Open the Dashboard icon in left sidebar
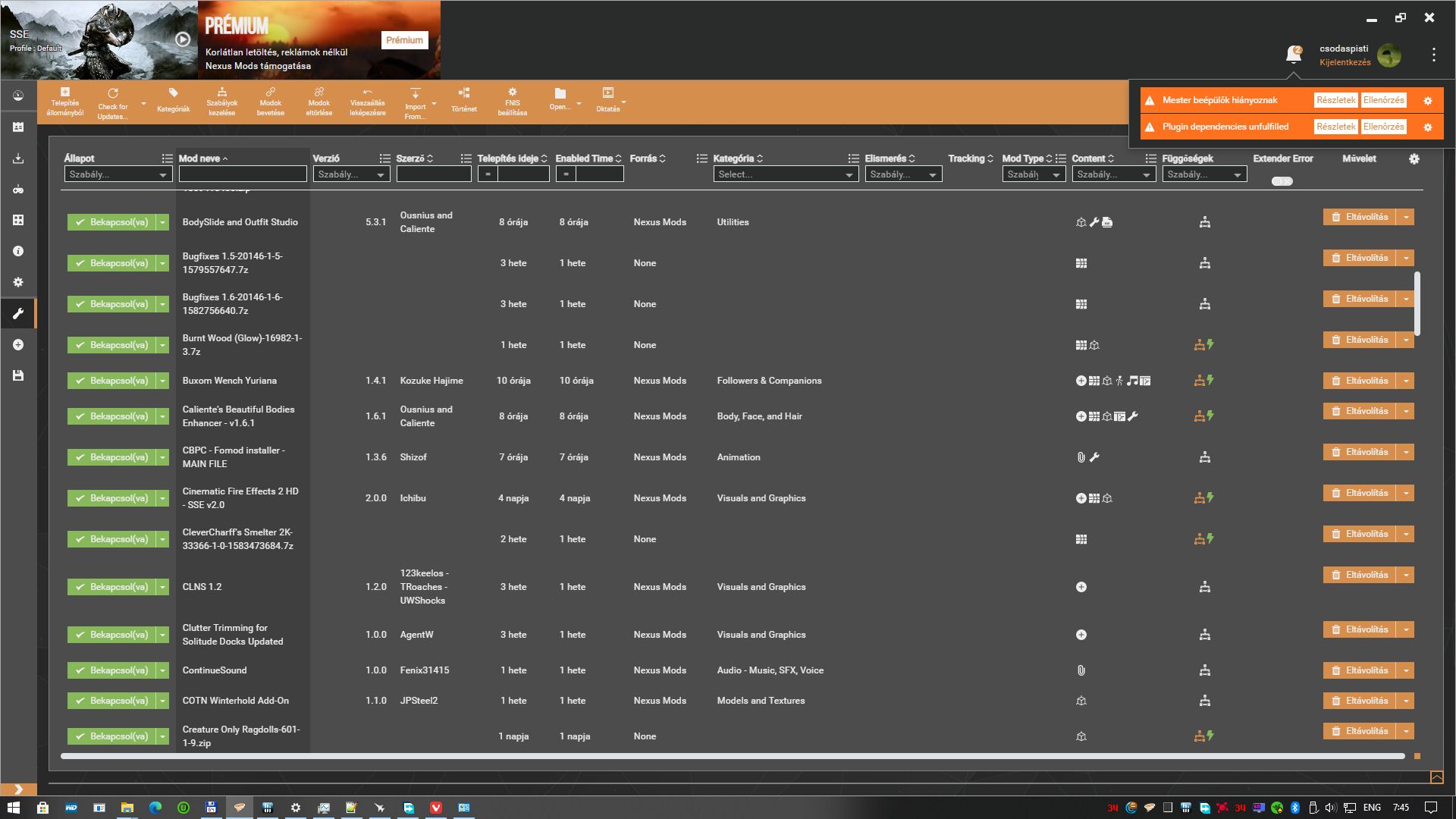This screenshot has height=819, width=1456. coord(18,96)
